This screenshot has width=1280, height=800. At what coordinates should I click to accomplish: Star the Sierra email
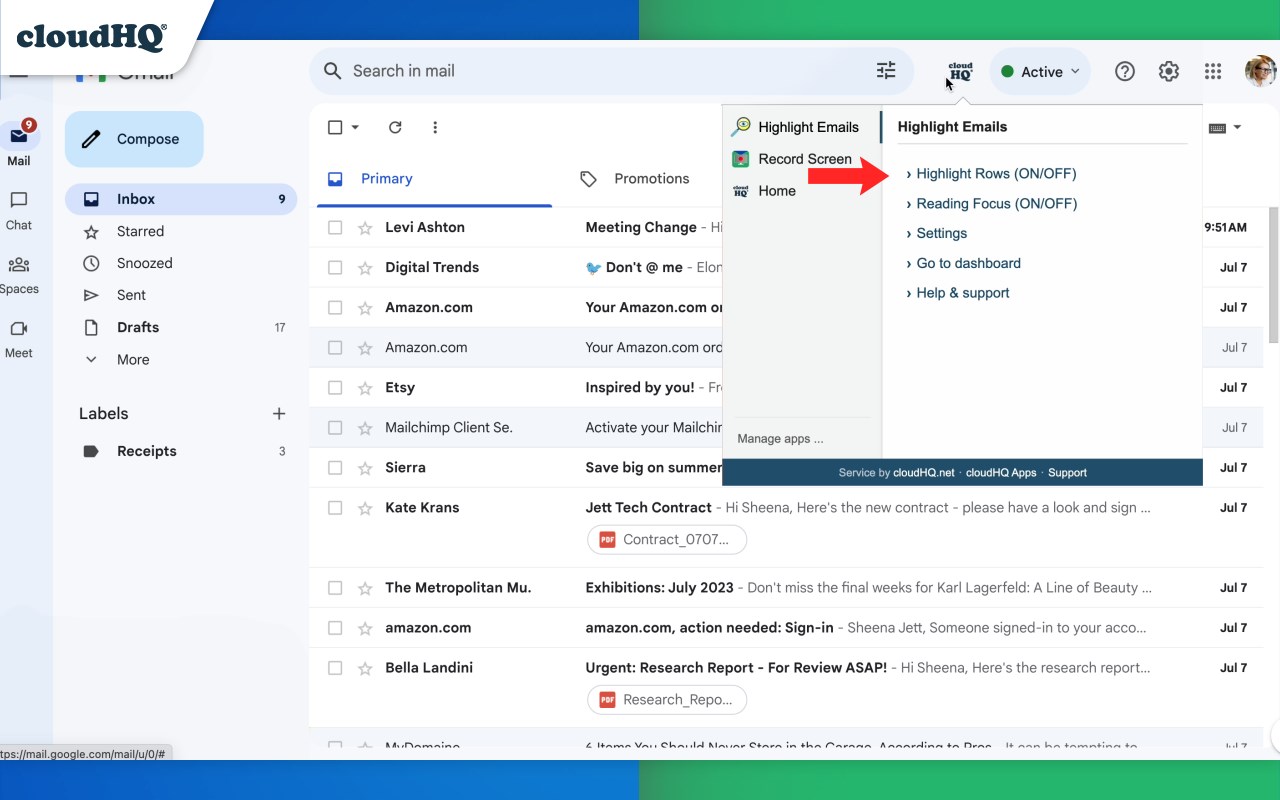(365, 467)
